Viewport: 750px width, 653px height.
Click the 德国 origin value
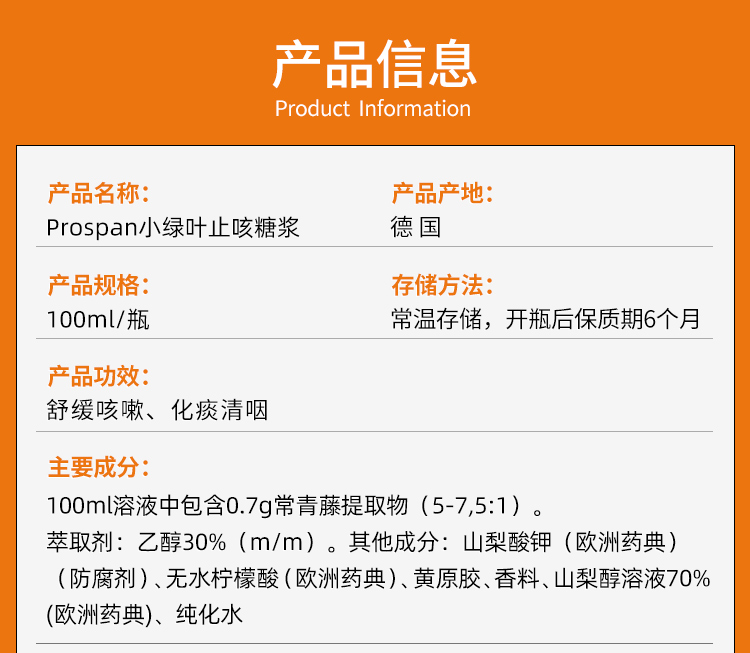coord(416,227)
